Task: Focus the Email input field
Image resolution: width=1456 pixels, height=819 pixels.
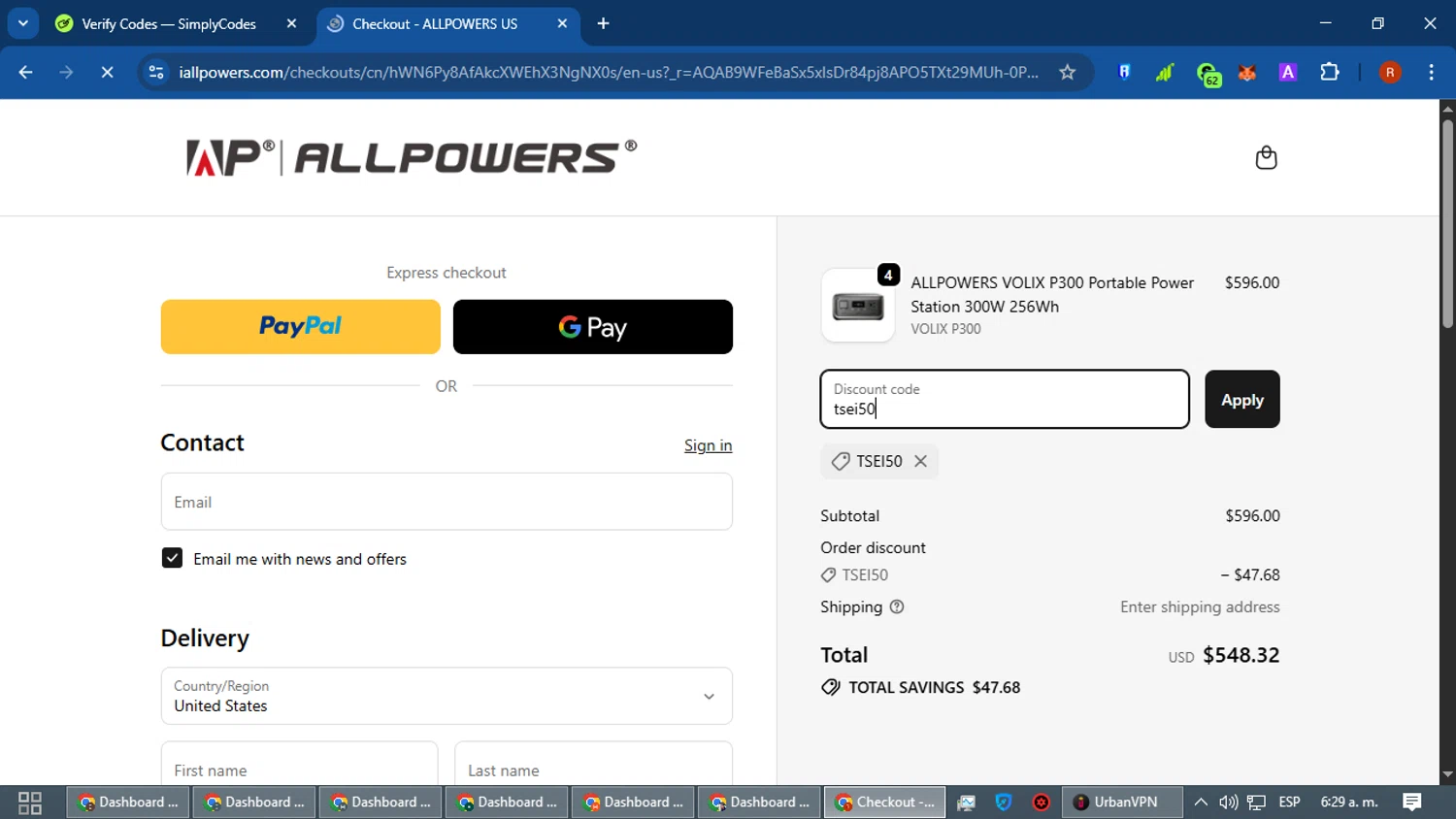Action: (x=447, y=502)
